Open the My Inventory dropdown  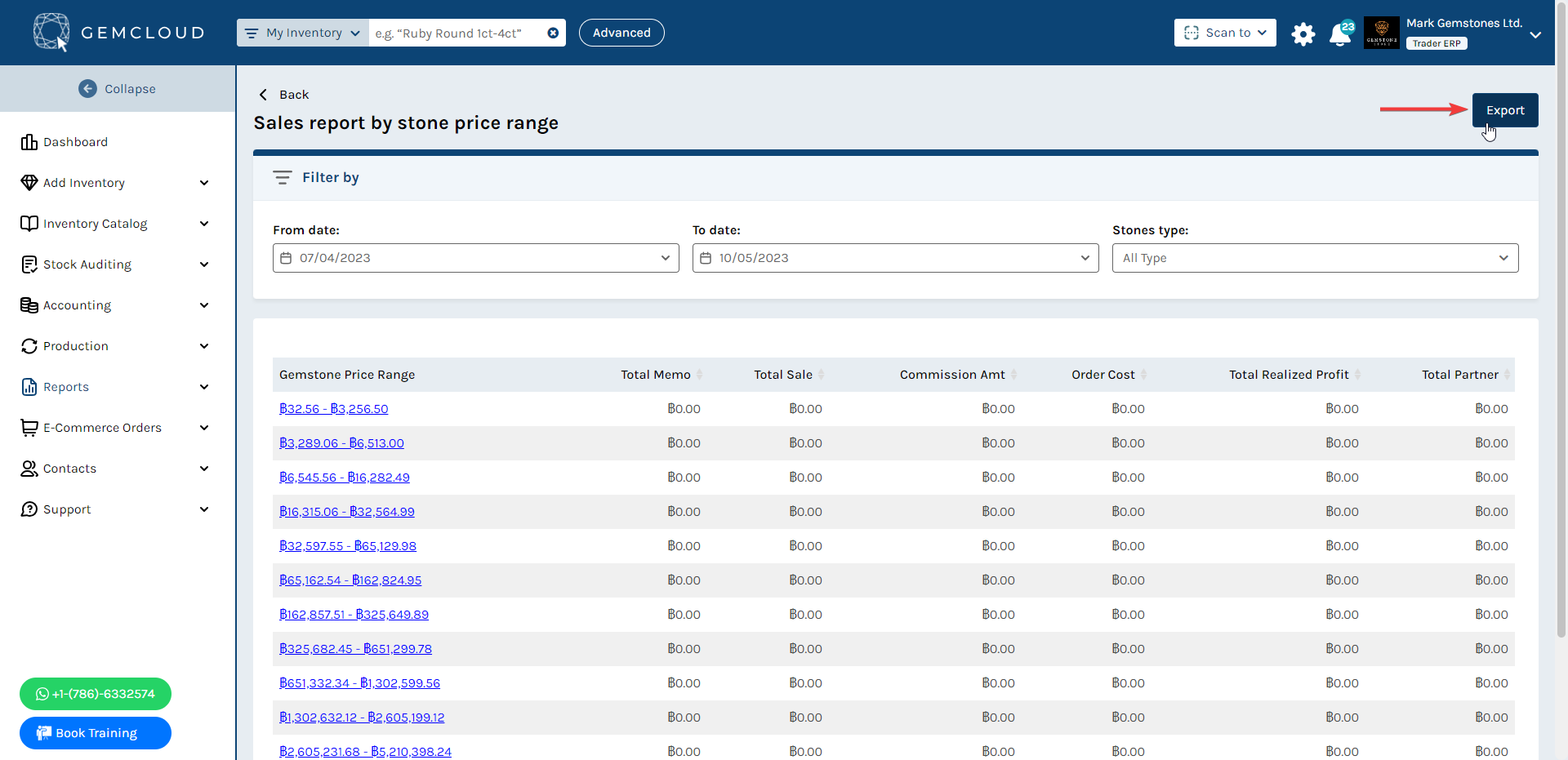point(303,33)
